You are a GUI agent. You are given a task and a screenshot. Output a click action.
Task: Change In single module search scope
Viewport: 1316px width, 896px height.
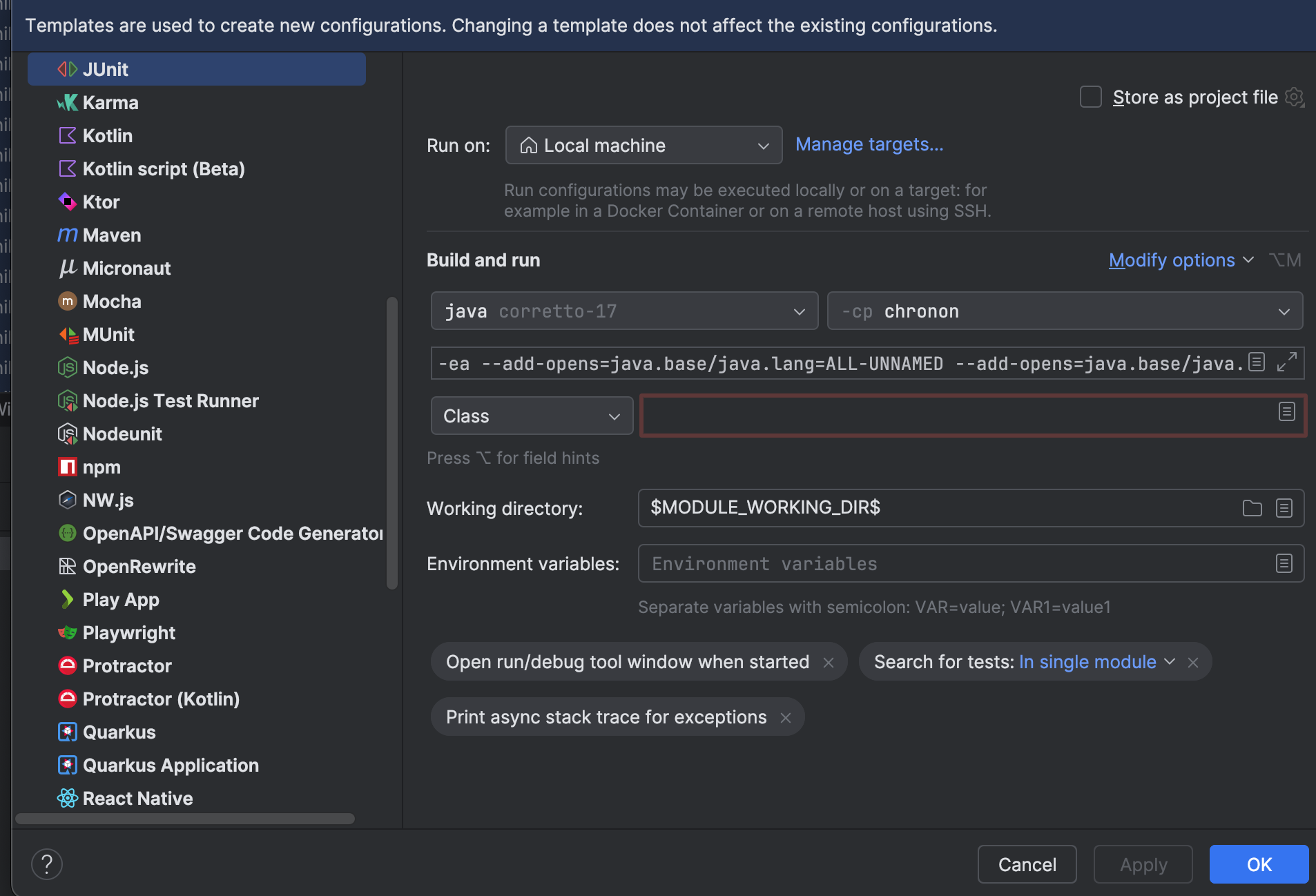(1096, 662)
